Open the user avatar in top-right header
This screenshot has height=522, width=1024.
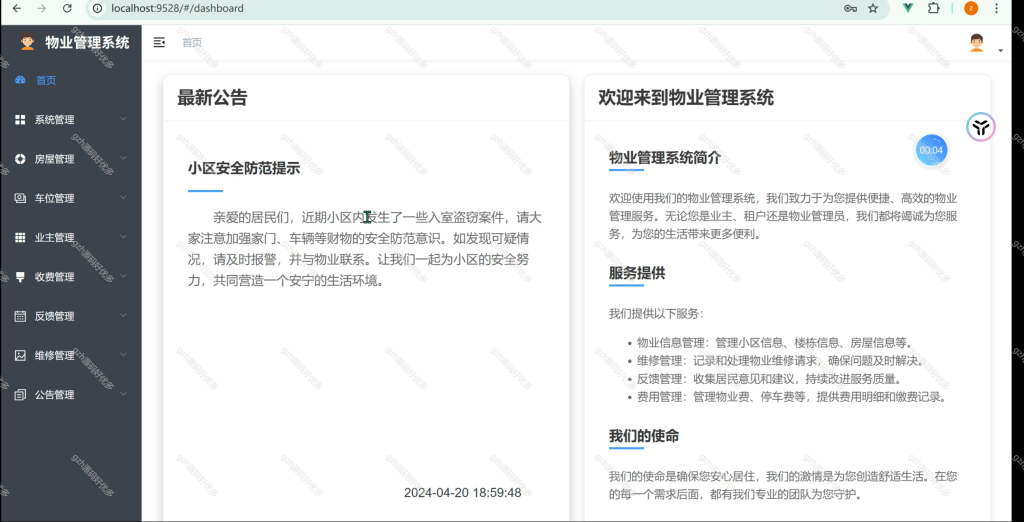976,42
